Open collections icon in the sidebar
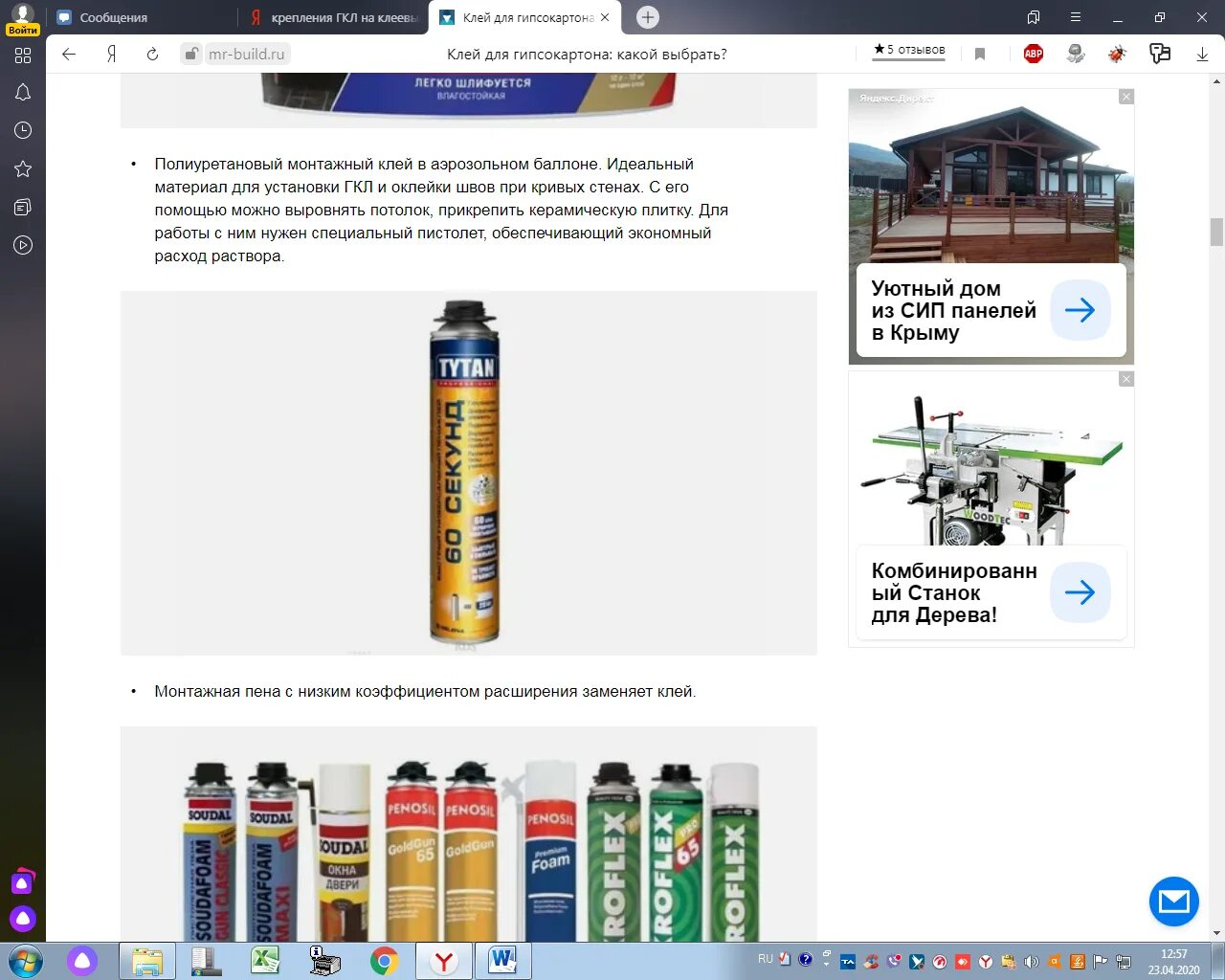 (23, 207)
